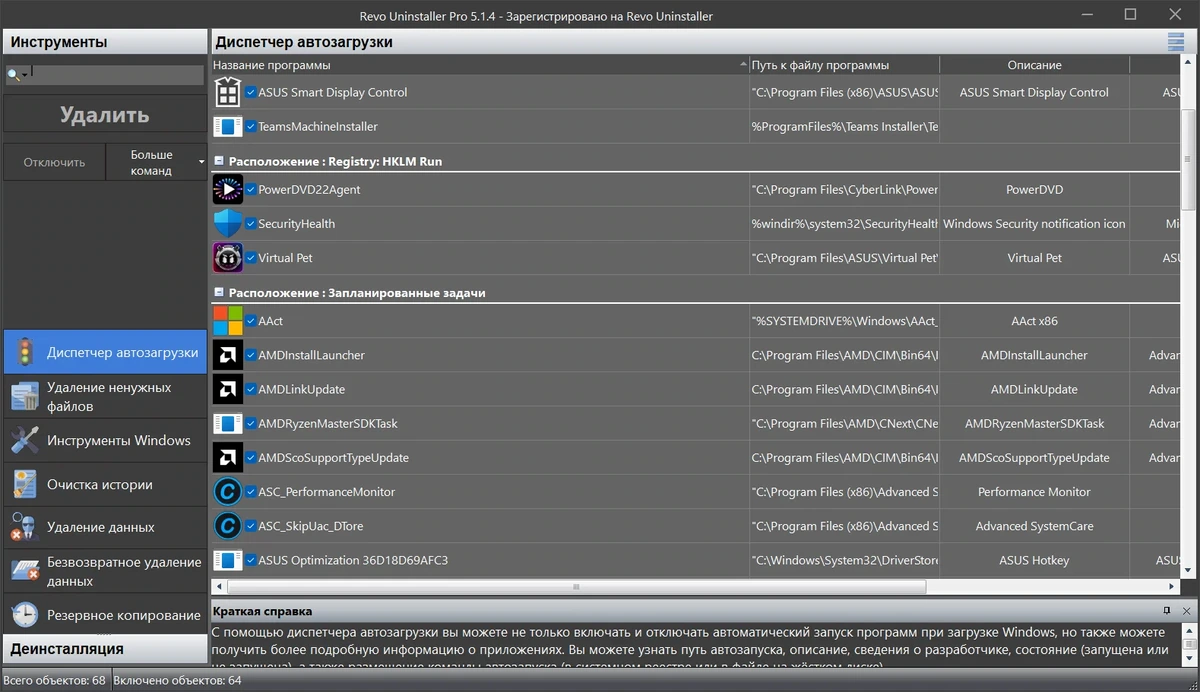Viewport: 1200px width, 692px height.
Task: Click the AMDLinkUpdate AMD logo icon
Action: point(228,390)
